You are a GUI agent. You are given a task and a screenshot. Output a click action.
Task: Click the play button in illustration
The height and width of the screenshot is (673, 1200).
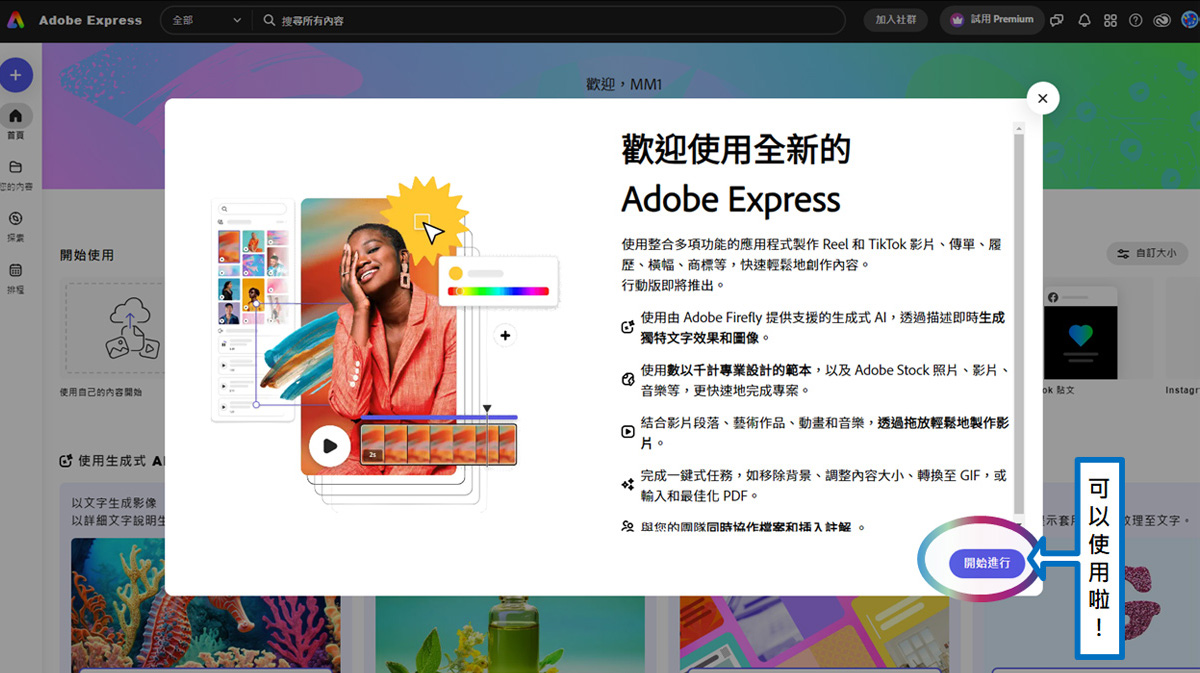coord(330,446)
